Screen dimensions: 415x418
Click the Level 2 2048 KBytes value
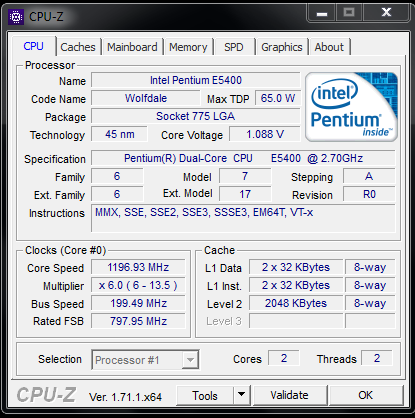[296, 303]
